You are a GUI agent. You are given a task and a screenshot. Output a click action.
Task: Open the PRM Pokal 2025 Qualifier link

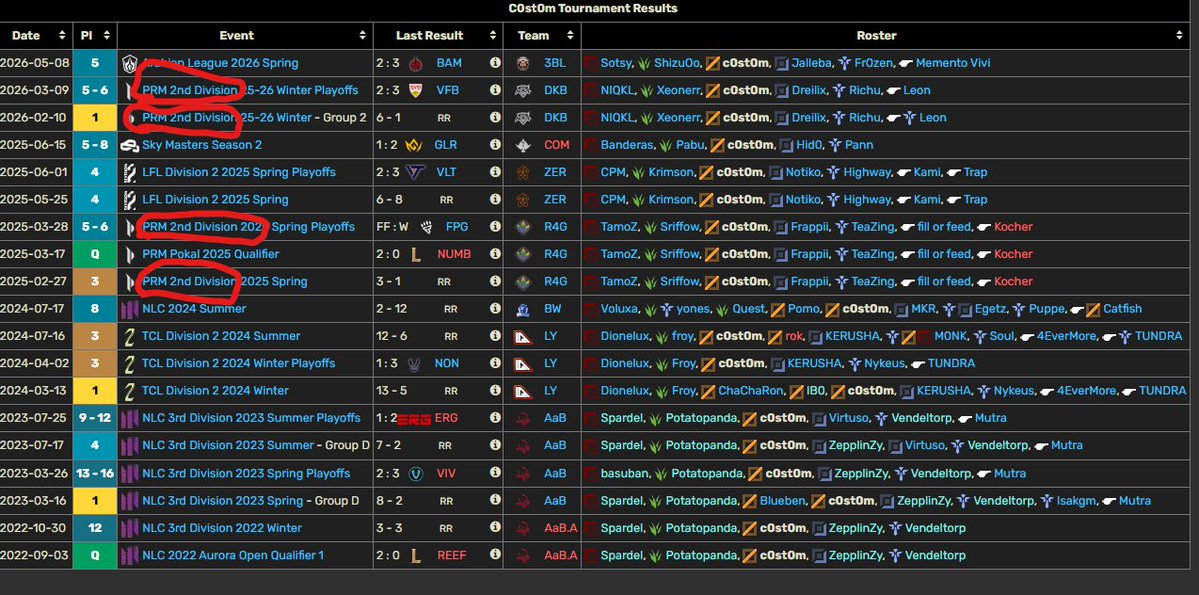click(210, 254)
